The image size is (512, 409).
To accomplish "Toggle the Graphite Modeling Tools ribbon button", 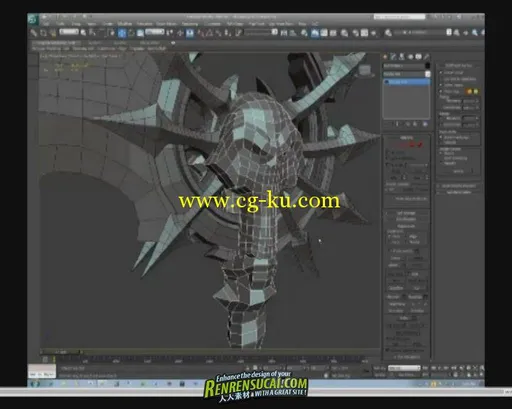I will pyautogui.click(x=315, y=33).
